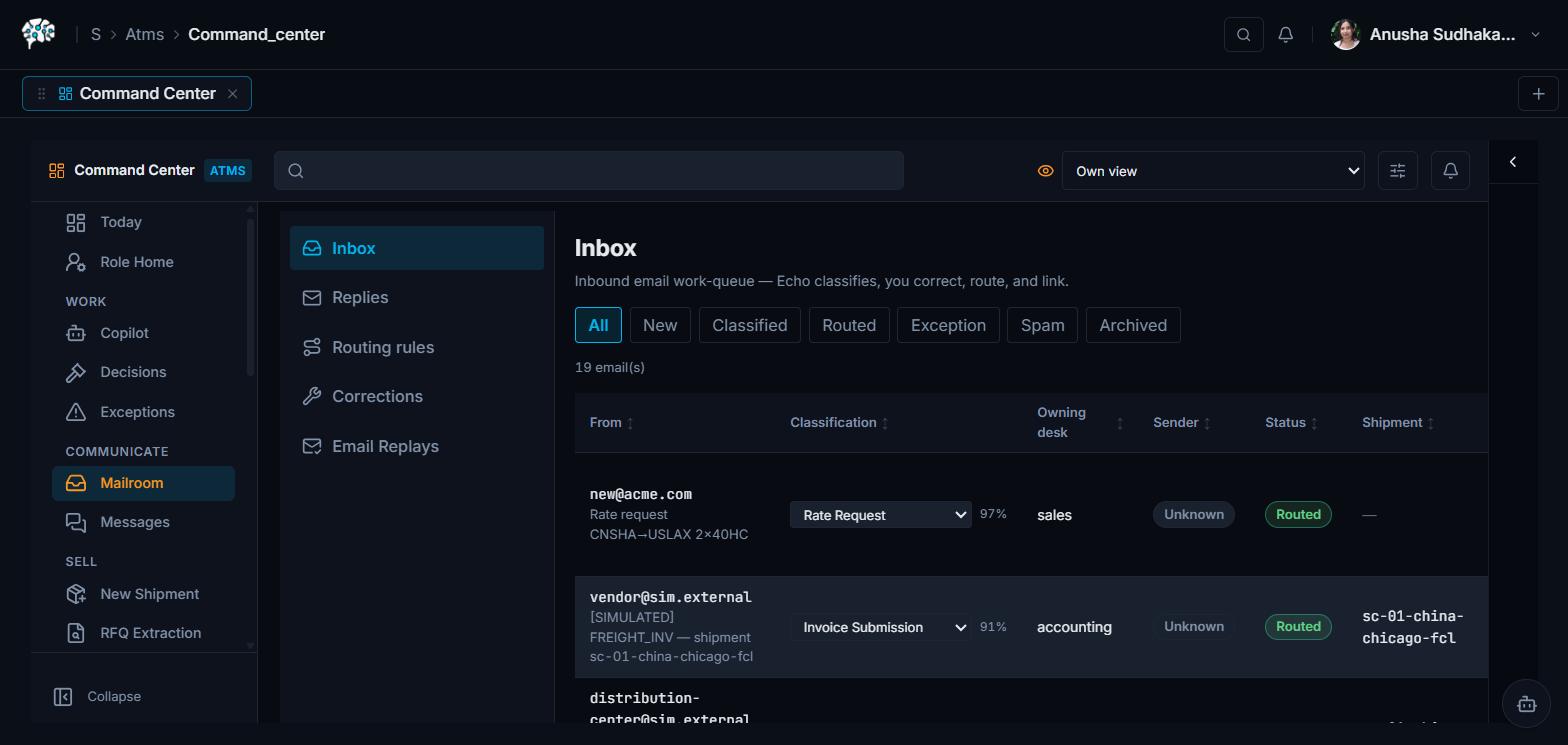Click Routed status for vendor@sim.external
1568x745 pixels.
pos(1298,626)
